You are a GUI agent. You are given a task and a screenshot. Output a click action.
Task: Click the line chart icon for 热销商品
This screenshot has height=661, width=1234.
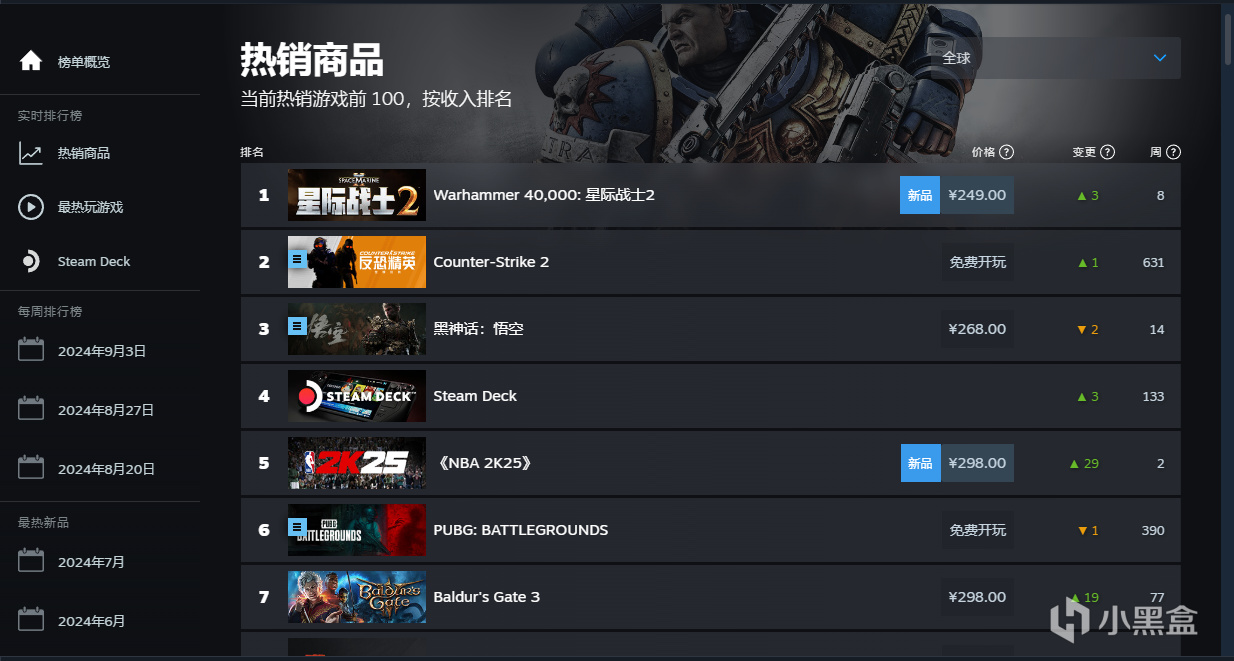[31, 153]
